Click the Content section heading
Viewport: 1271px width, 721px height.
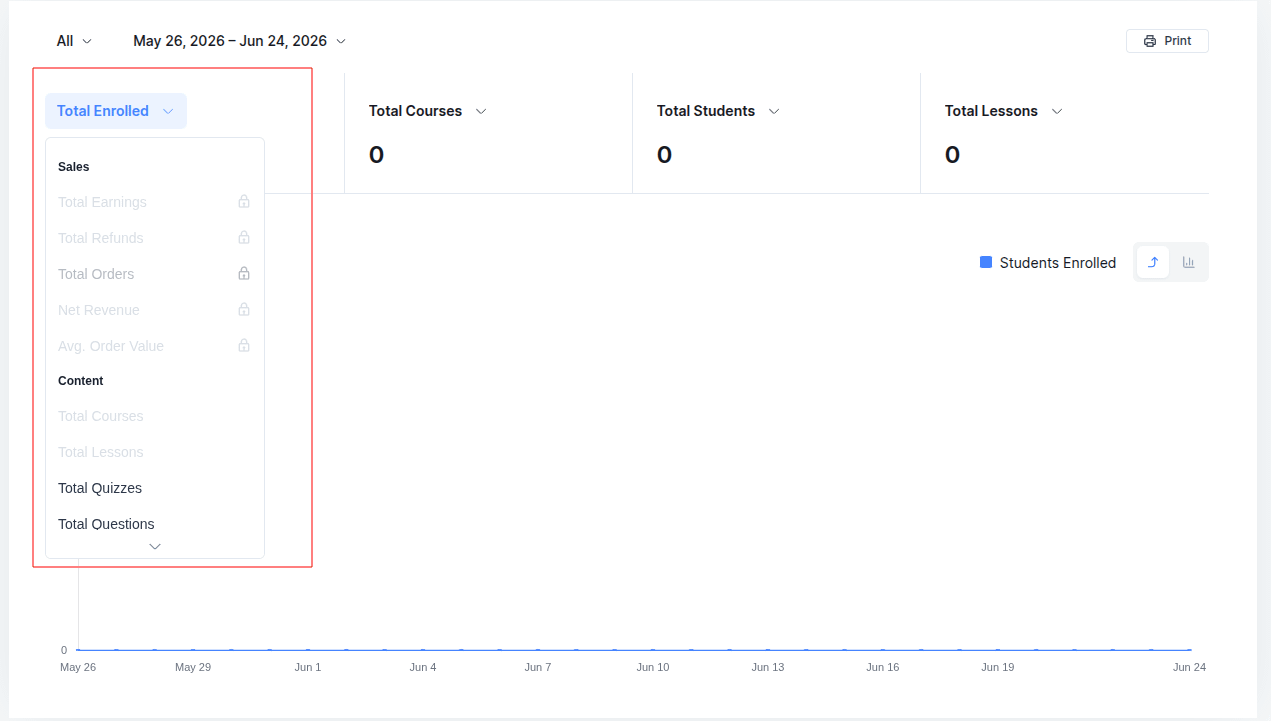coord(81,381)
